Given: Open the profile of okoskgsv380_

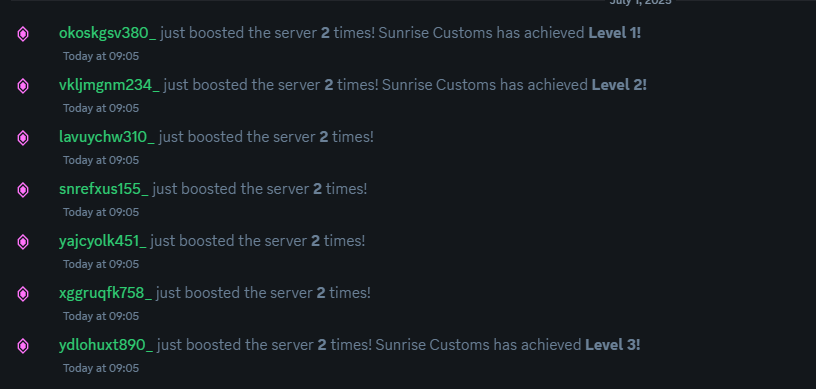Looking at the screenshot, I should coord(108,33).
